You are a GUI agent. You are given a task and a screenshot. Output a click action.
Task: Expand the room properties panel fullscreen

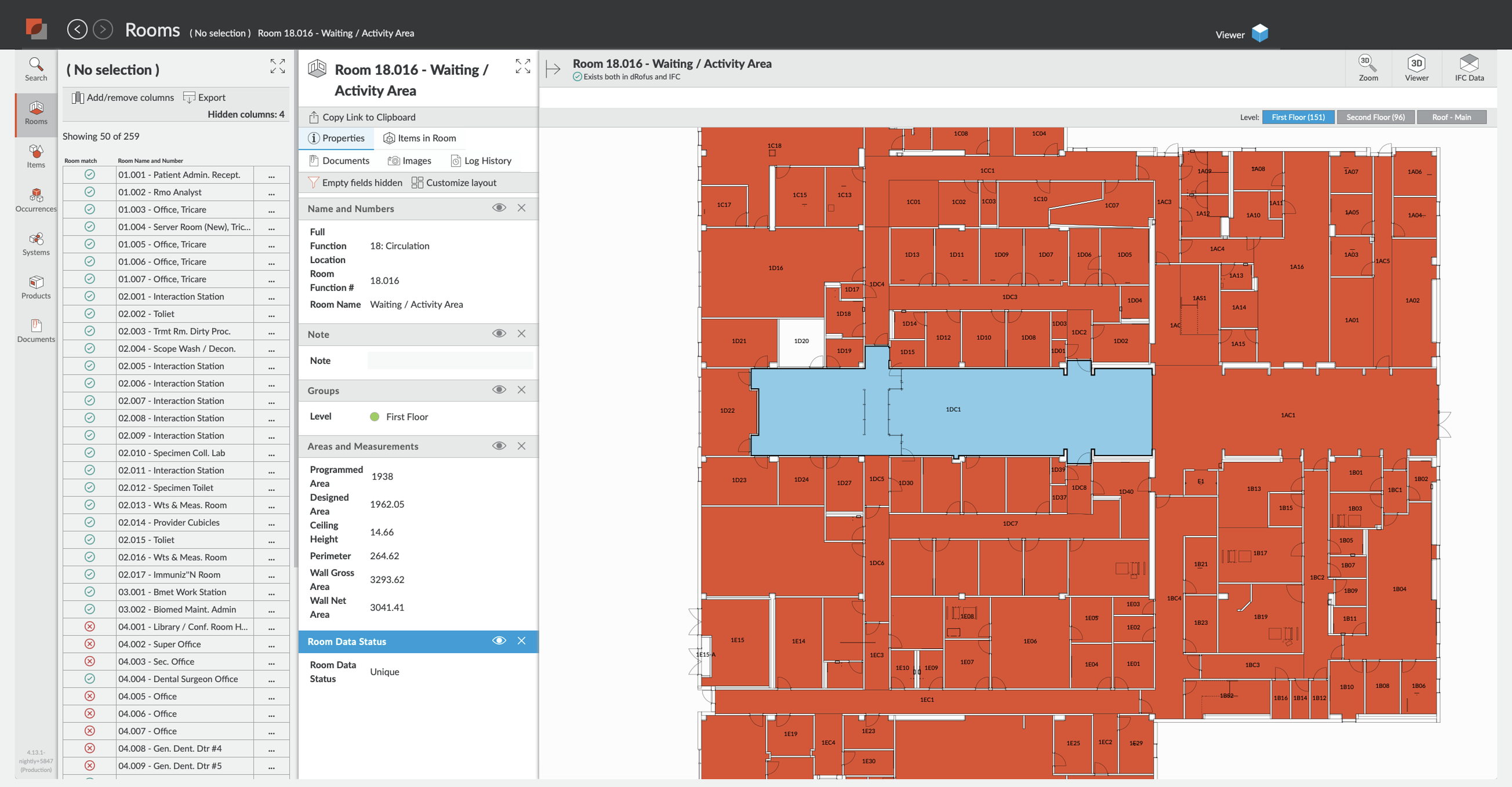click(522, 67)
